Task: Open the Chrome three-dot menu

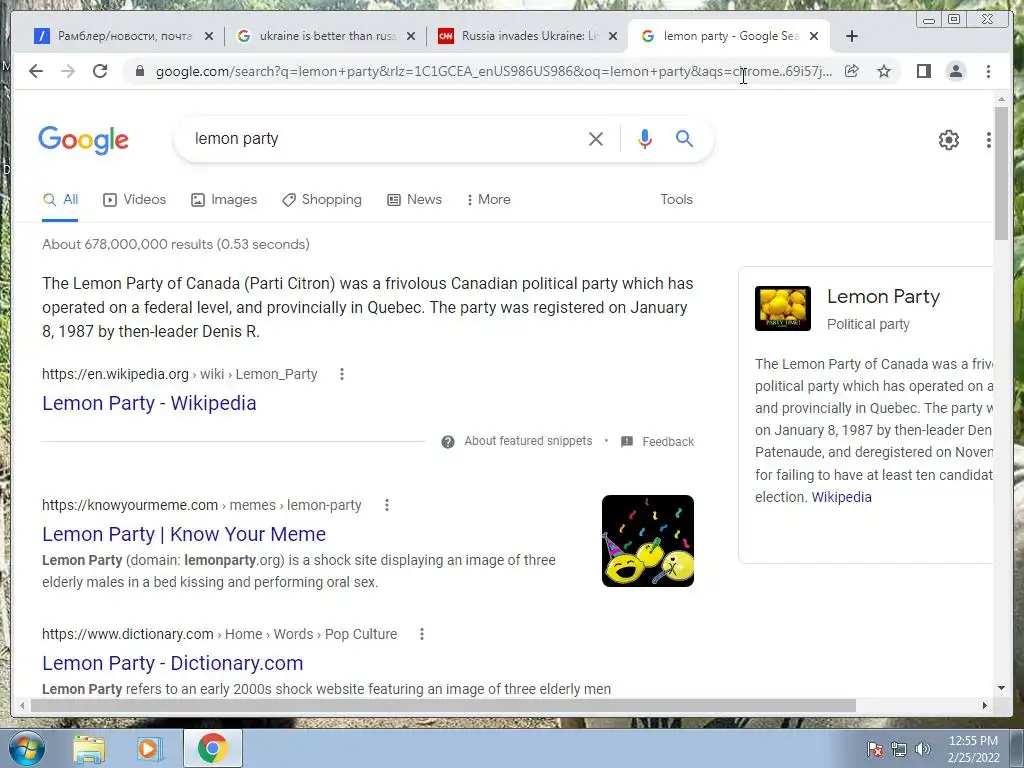Action: point(988,71)
